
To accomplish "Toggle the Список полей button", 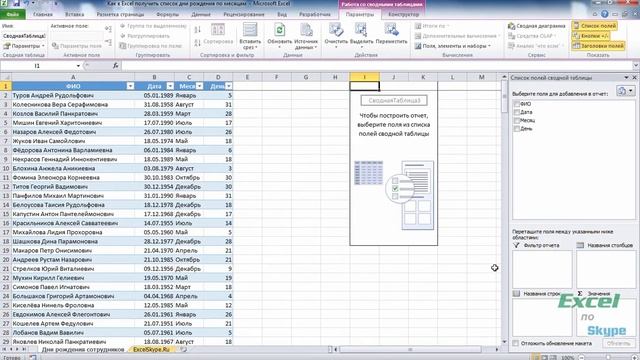I will (x=594, y=26).
